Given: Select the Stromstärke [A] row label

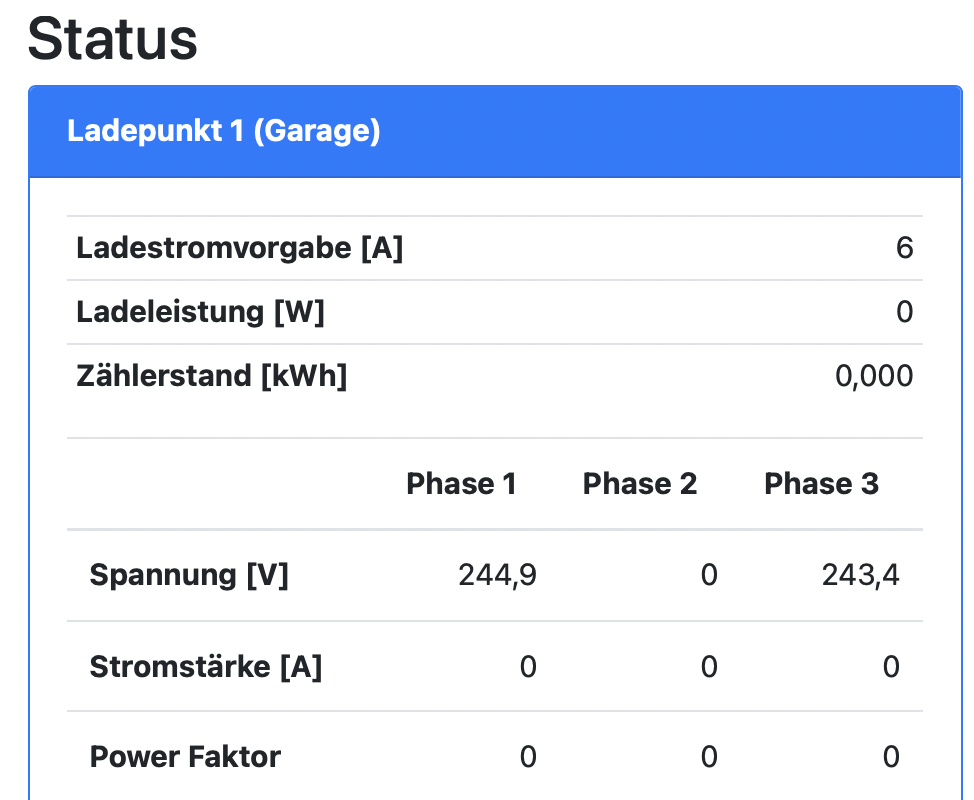Looking at the screenshot, I should tap(206, 666).
